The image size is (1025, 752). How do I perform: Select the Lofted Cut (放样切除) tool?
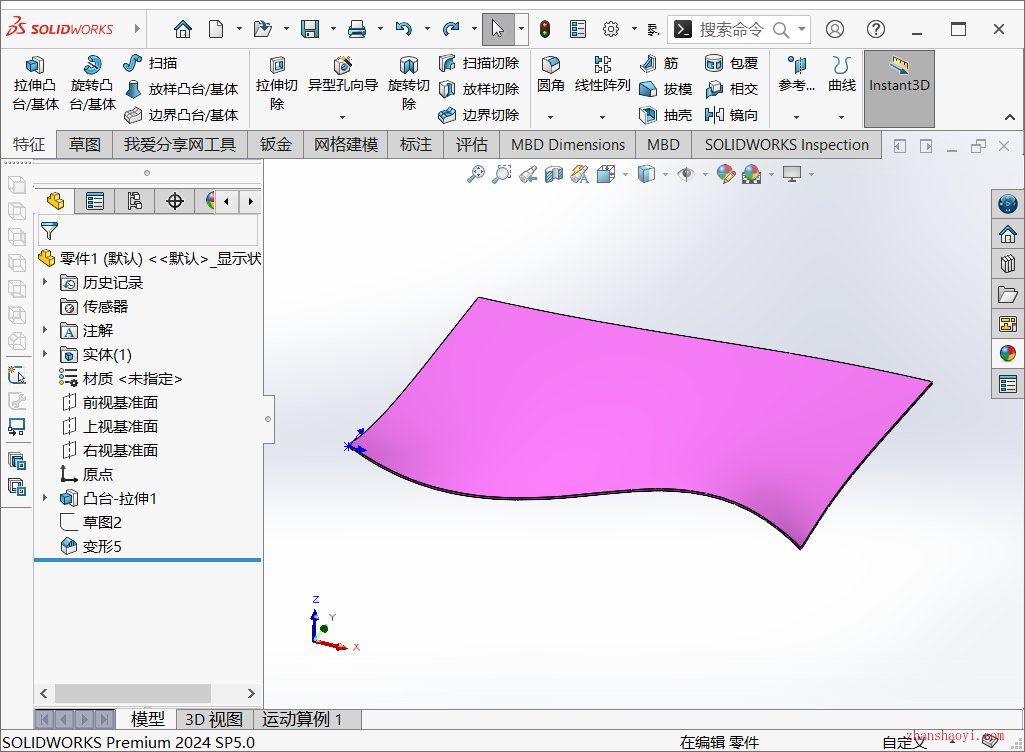[479, 89]
